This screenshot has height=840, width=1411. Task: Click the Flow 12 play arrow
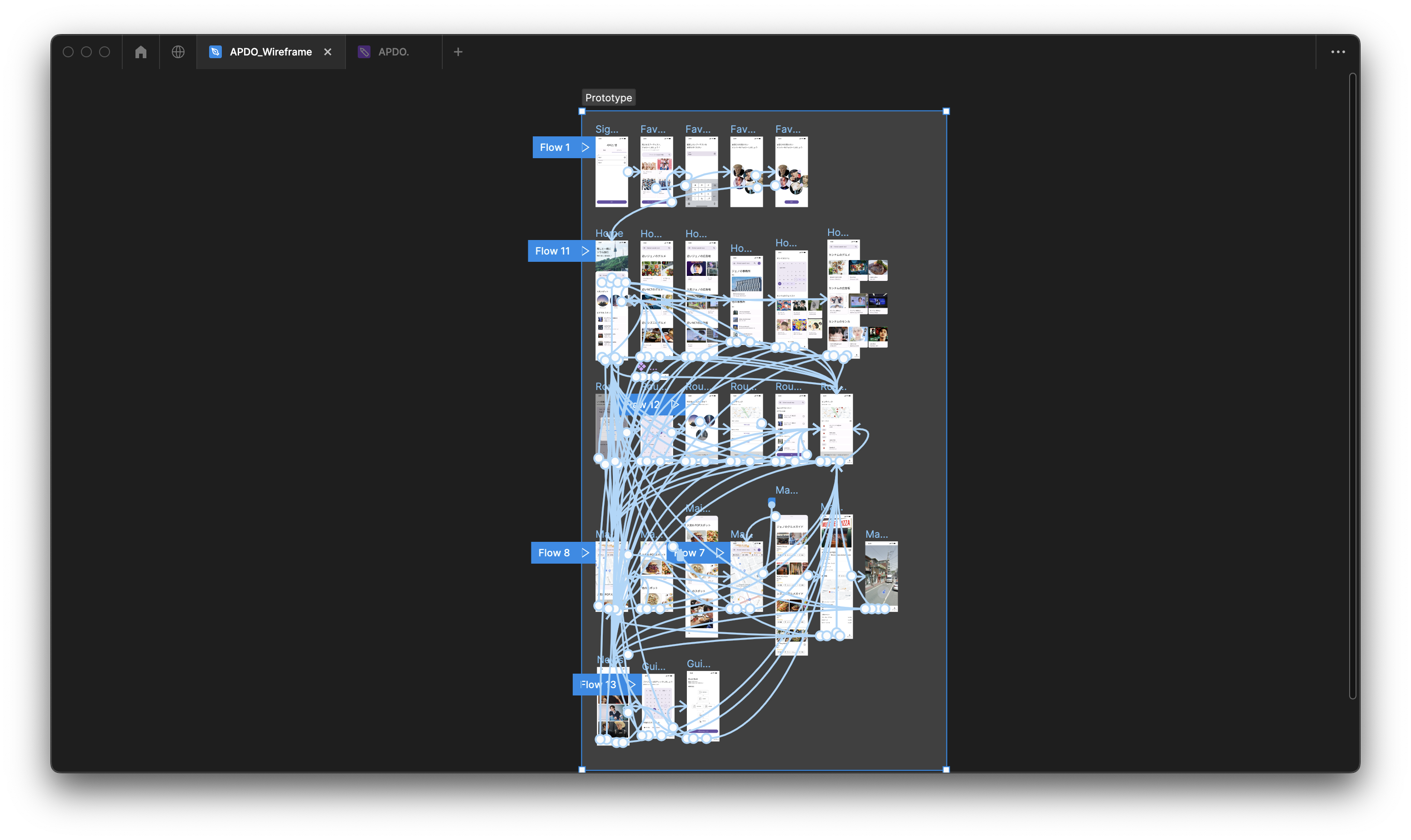point(675,404)
